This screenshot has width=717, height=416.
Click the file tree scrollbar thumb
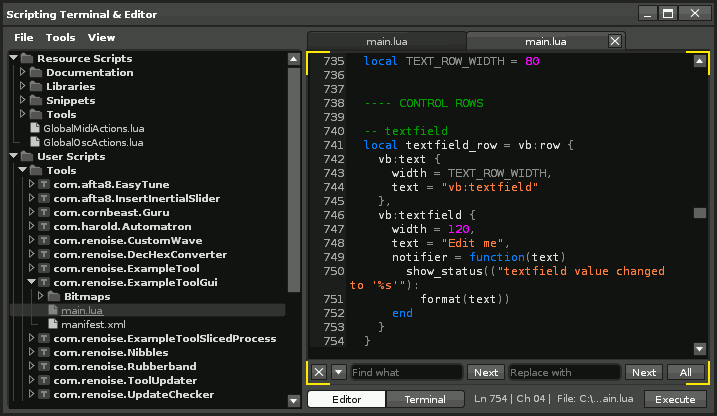tap(294, 179)
